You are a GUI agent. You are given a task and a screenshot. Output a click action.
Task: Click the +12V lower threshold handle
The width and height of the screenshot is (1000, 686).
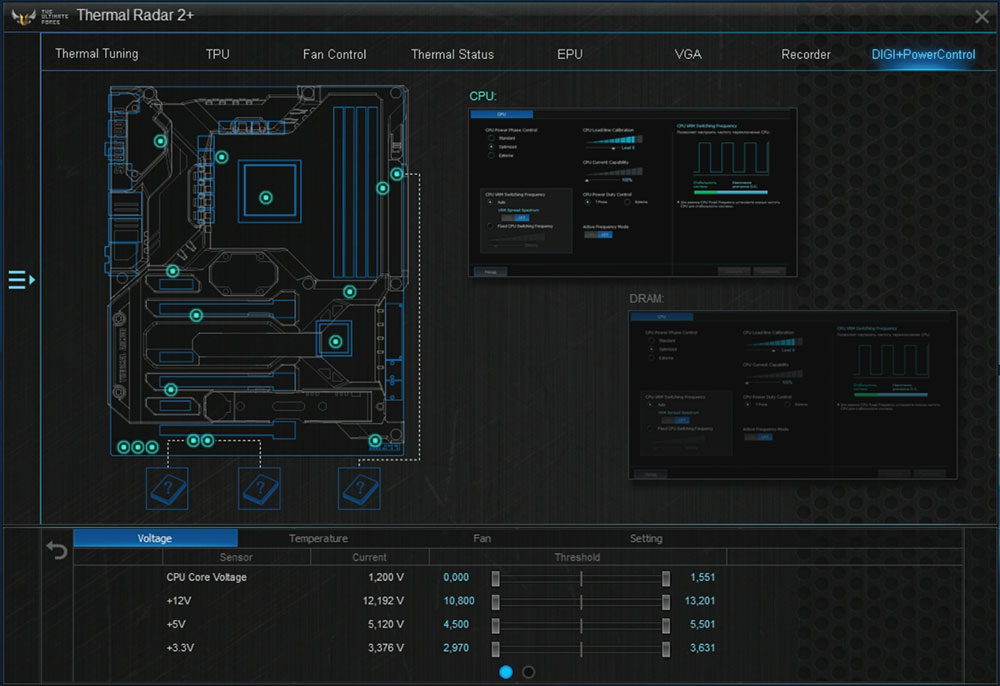[x=496, y=602]
